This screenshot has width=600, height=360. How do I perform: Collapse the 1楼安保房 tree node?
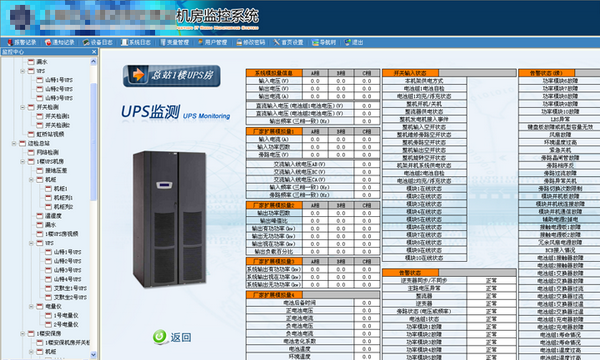coord(23,334)
